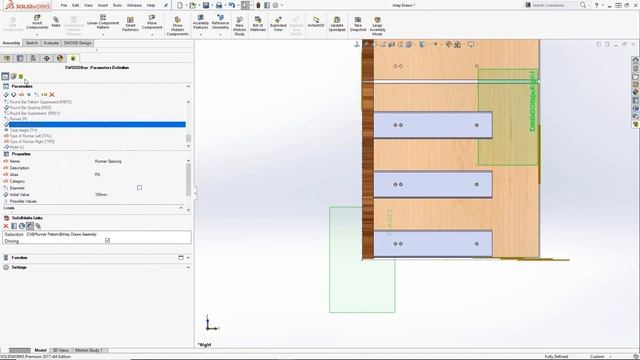Collapse the Parameters section
This screenshot has height=360, width=640.
click(x=188, y=87)
